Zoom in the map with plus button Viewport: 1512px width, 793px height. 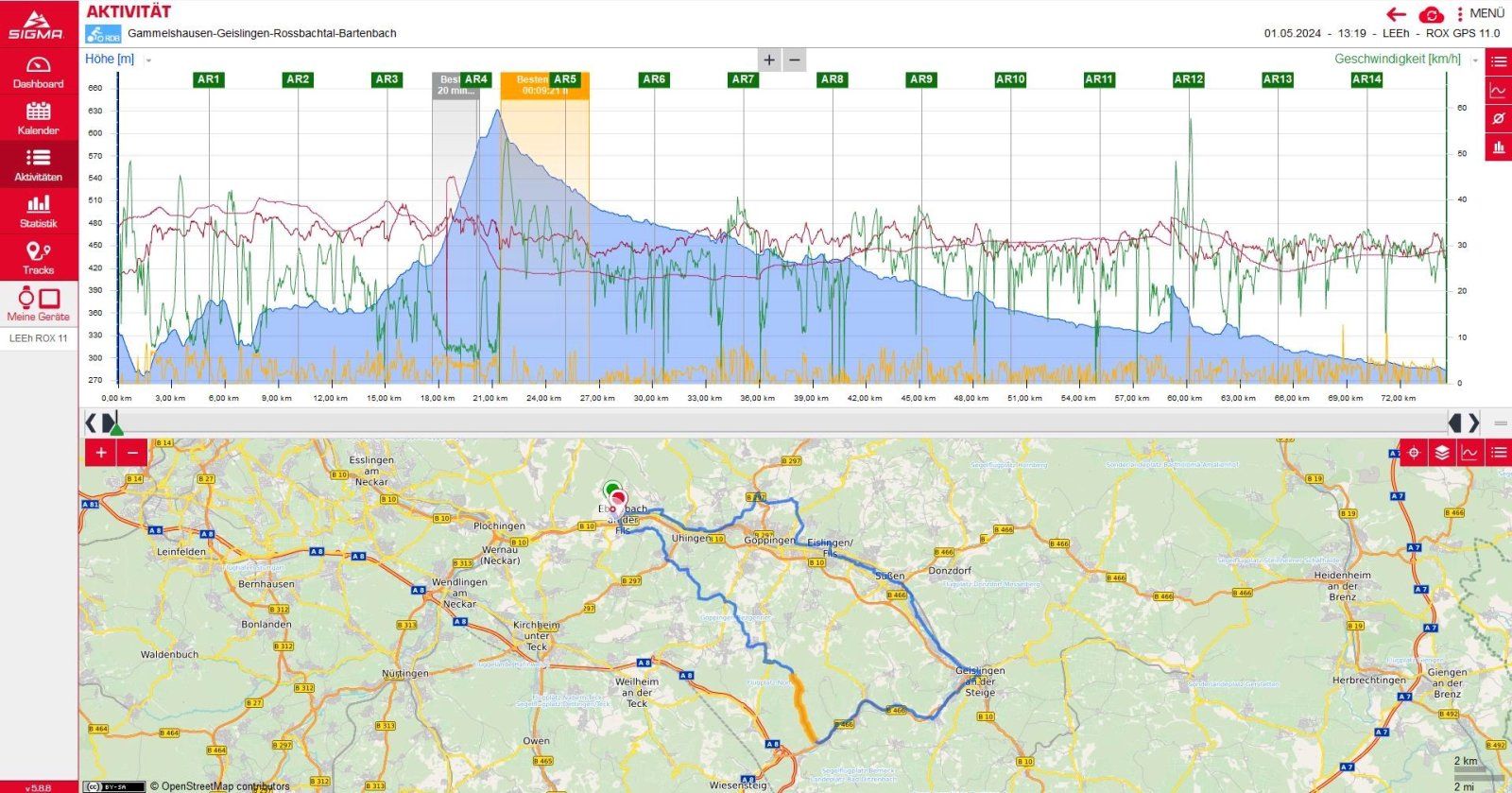pos(100,453)
